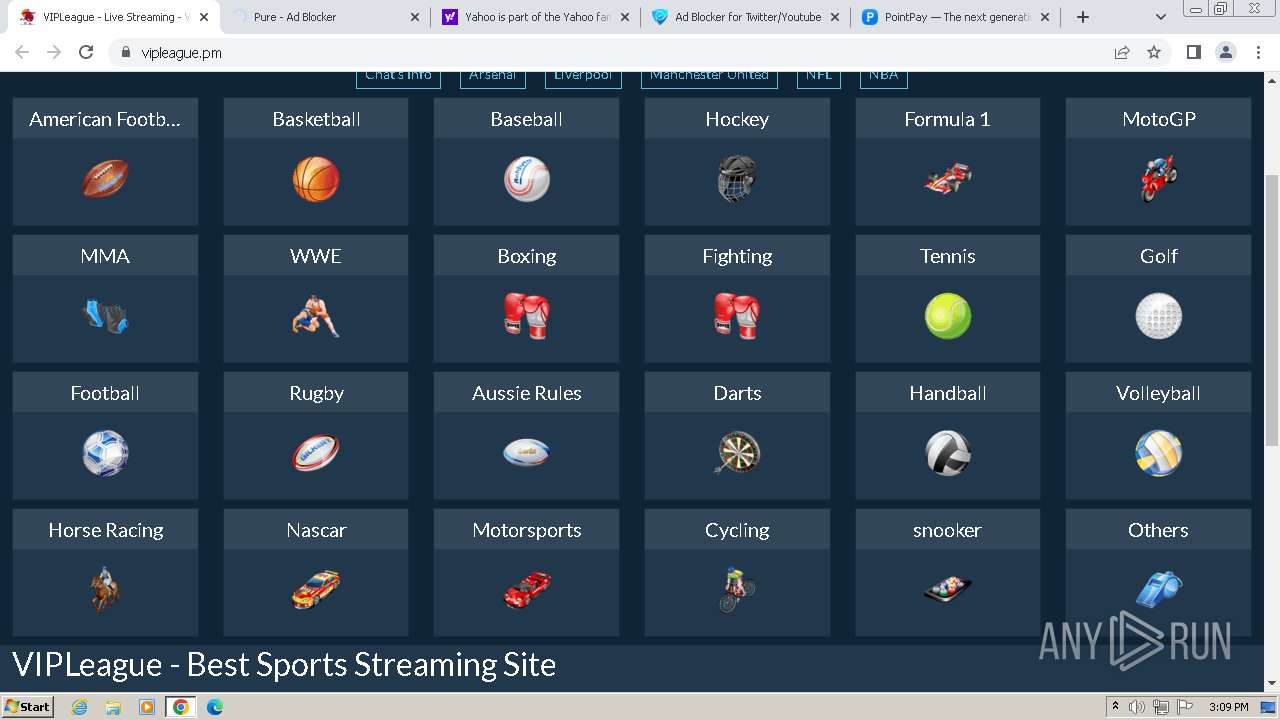Click the Chat's Info link
Viewport: 1280px width, 720px height.
point(398,78)
